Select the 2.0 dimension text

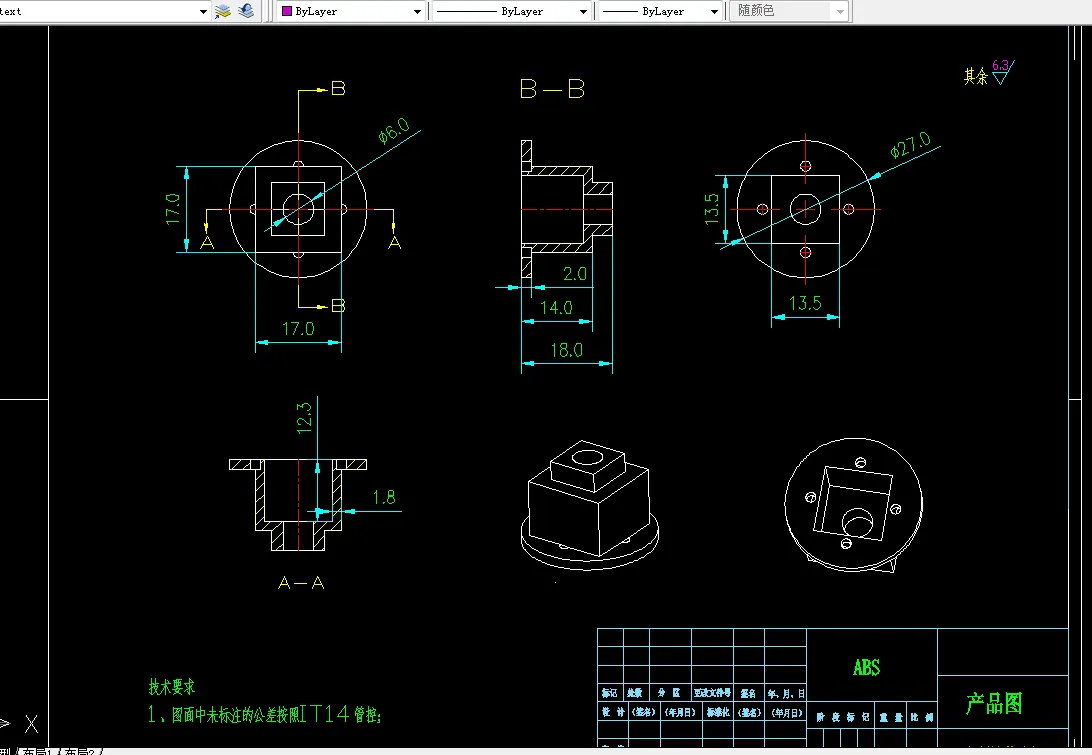(x=575, y=274)
